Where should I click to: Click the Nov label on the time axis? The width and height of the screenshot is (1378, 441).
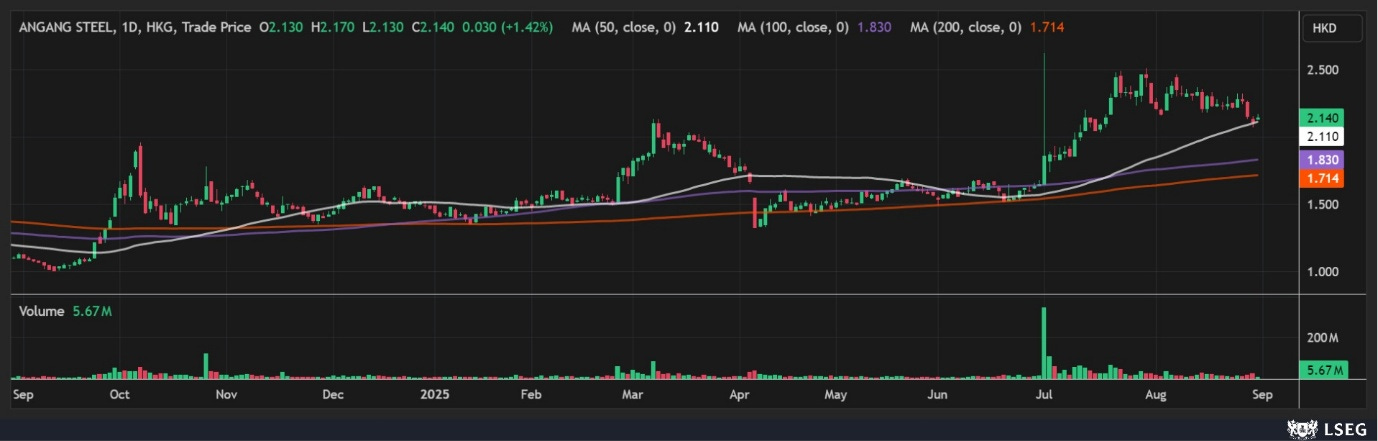click(x=226, y=395)
